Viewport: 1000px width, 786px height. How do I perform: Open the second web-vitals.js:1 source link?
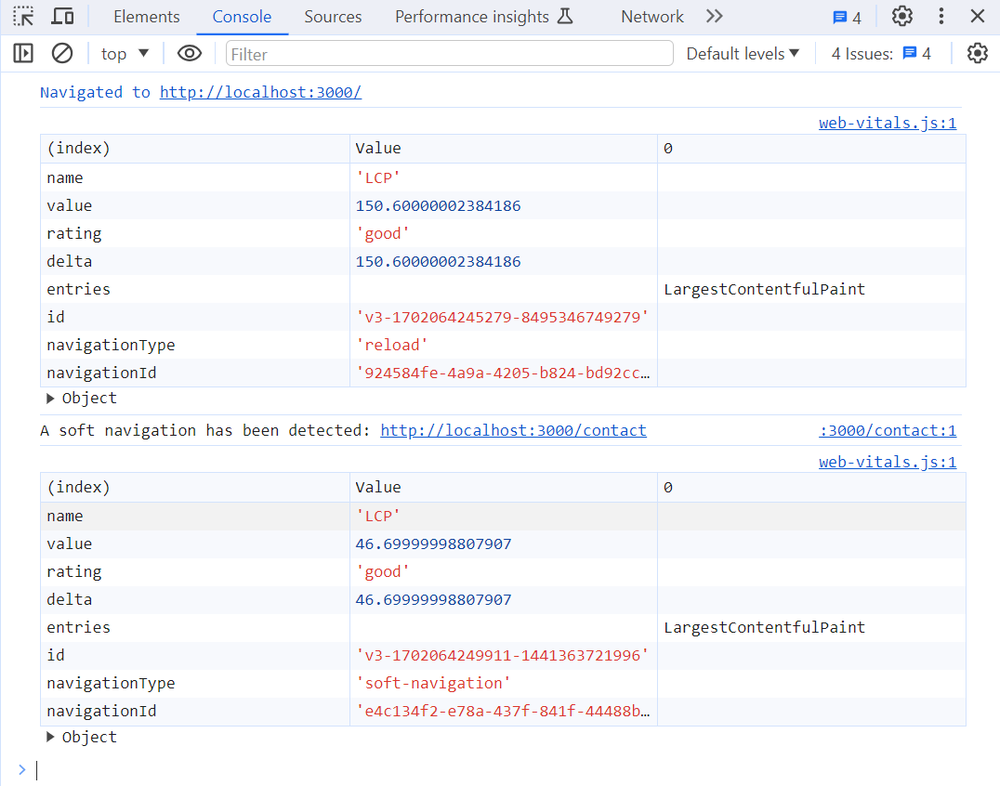click(887, 462)
